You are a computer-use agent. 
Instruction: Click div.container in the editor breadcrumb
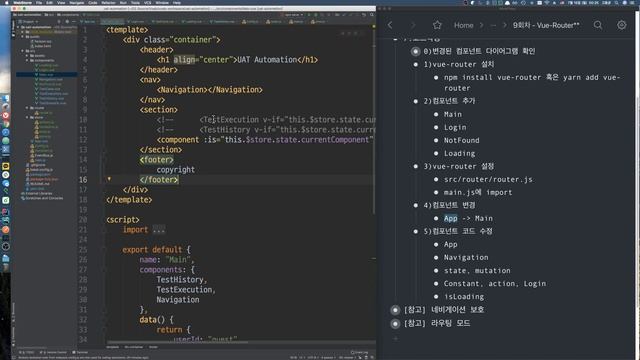(133, 347)
